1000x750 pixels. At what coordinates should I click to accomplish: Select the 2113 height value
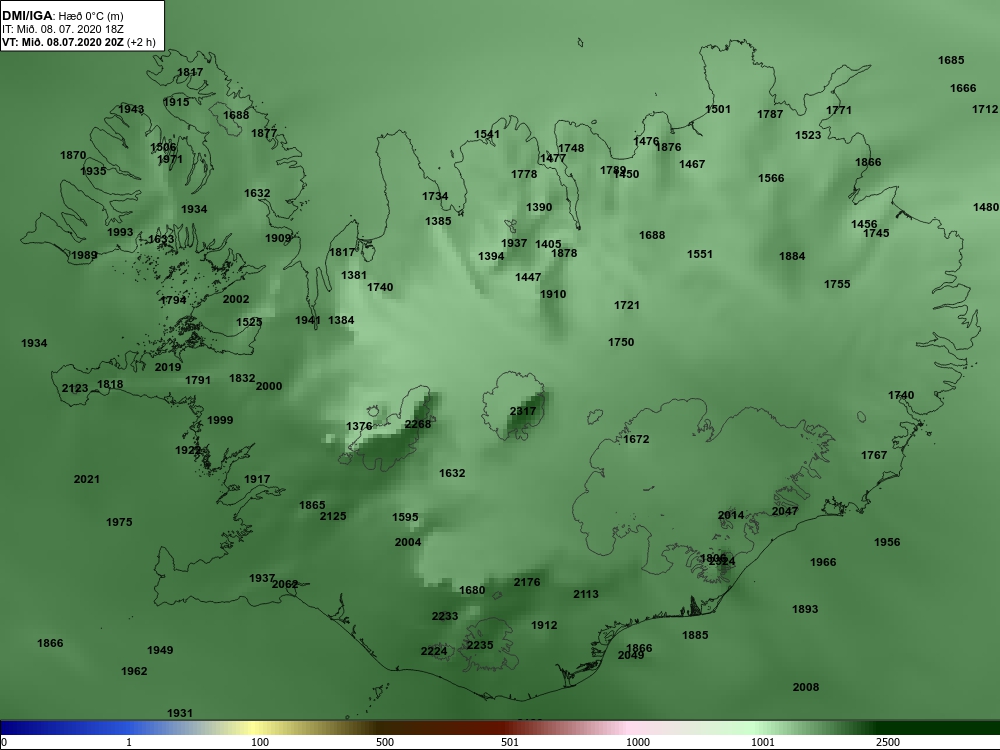click(585, 594)
